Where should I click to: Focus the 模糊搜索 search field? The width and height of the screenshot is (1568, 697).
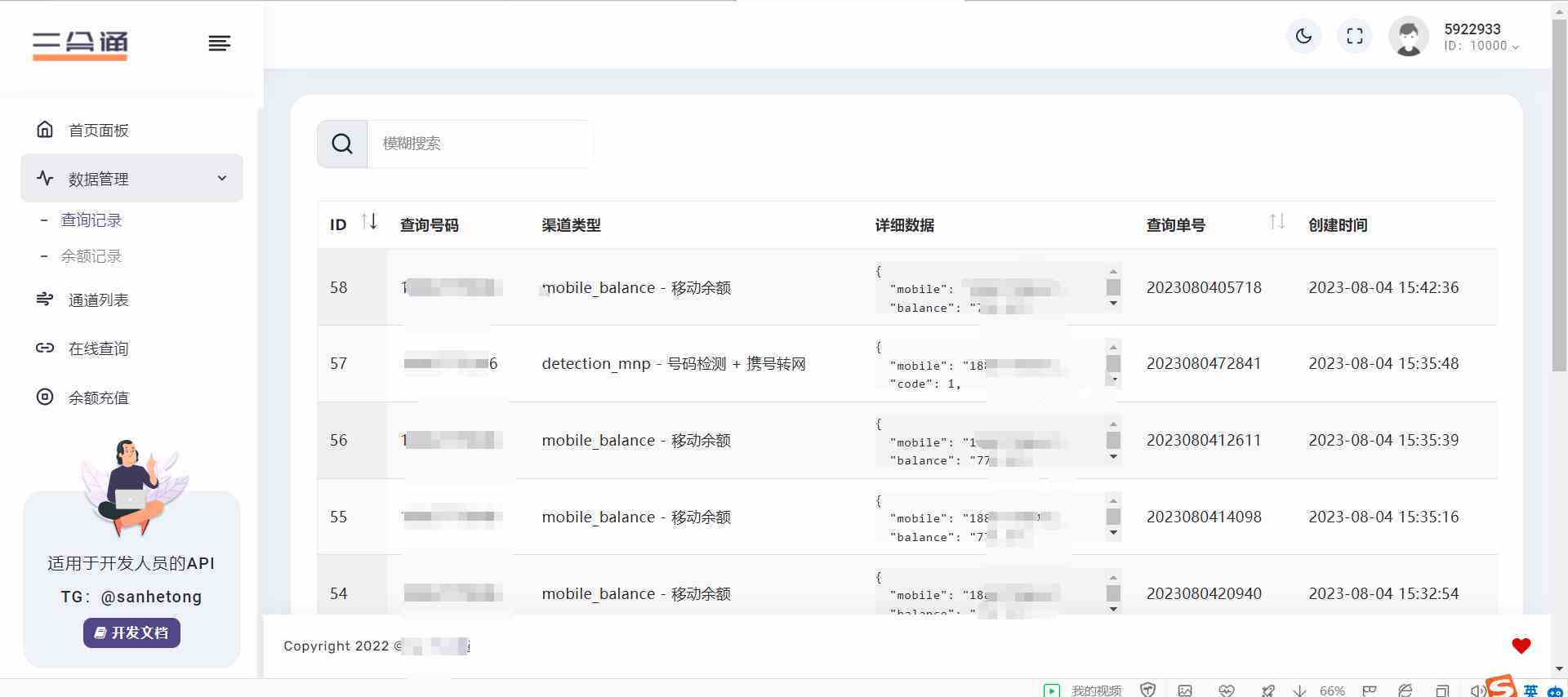(x=480, y=144)
